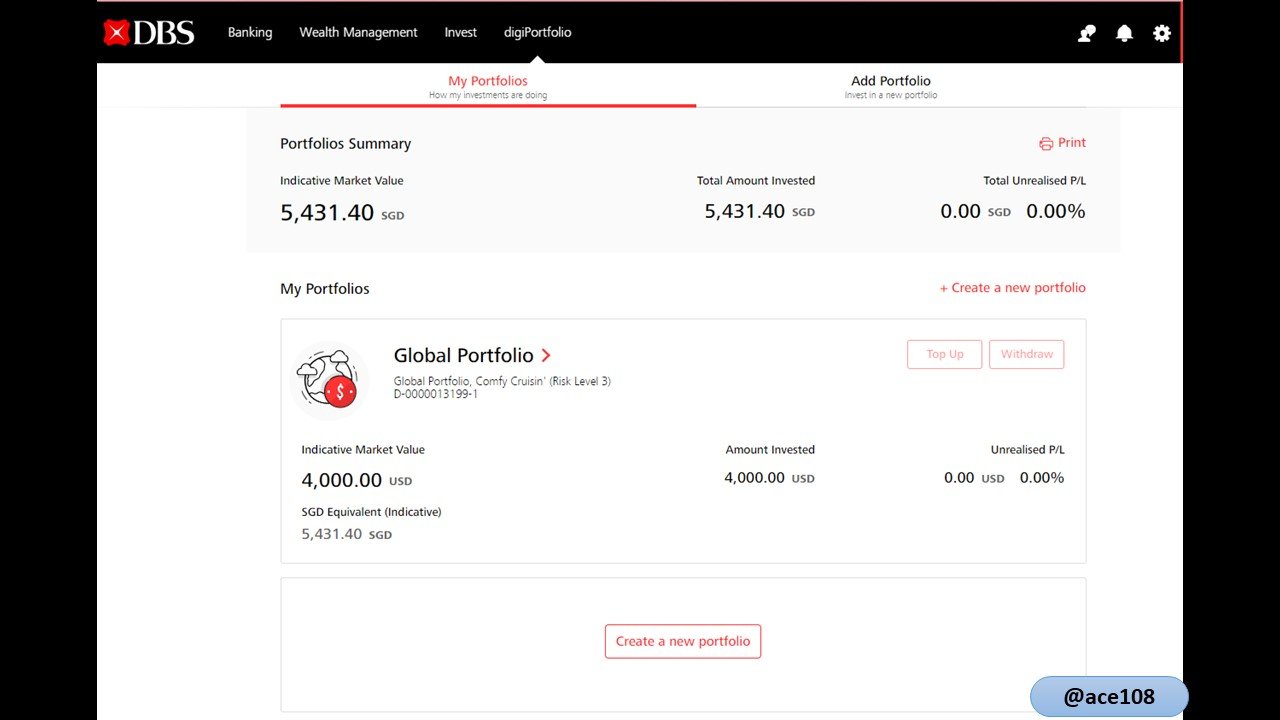The image size is (1280, 720).
Task: Select the 'Portfolios Summary' heading
Action: point(345,144)
